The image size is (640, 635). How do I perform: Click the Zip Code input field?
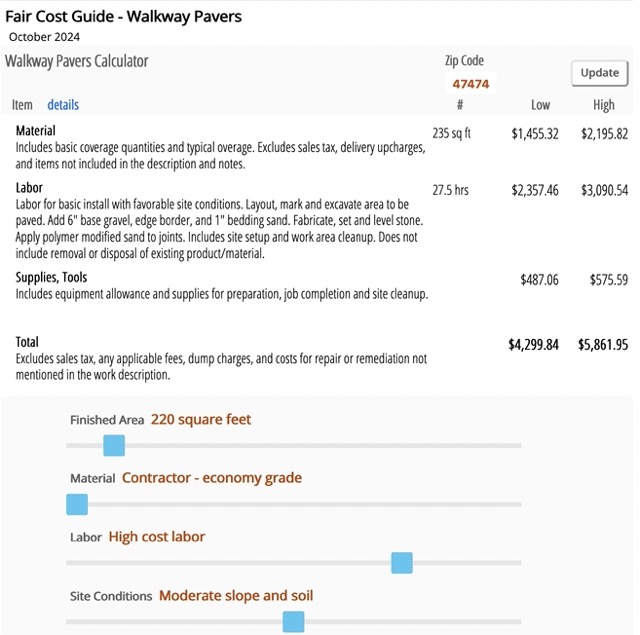(x=471, y=84)
